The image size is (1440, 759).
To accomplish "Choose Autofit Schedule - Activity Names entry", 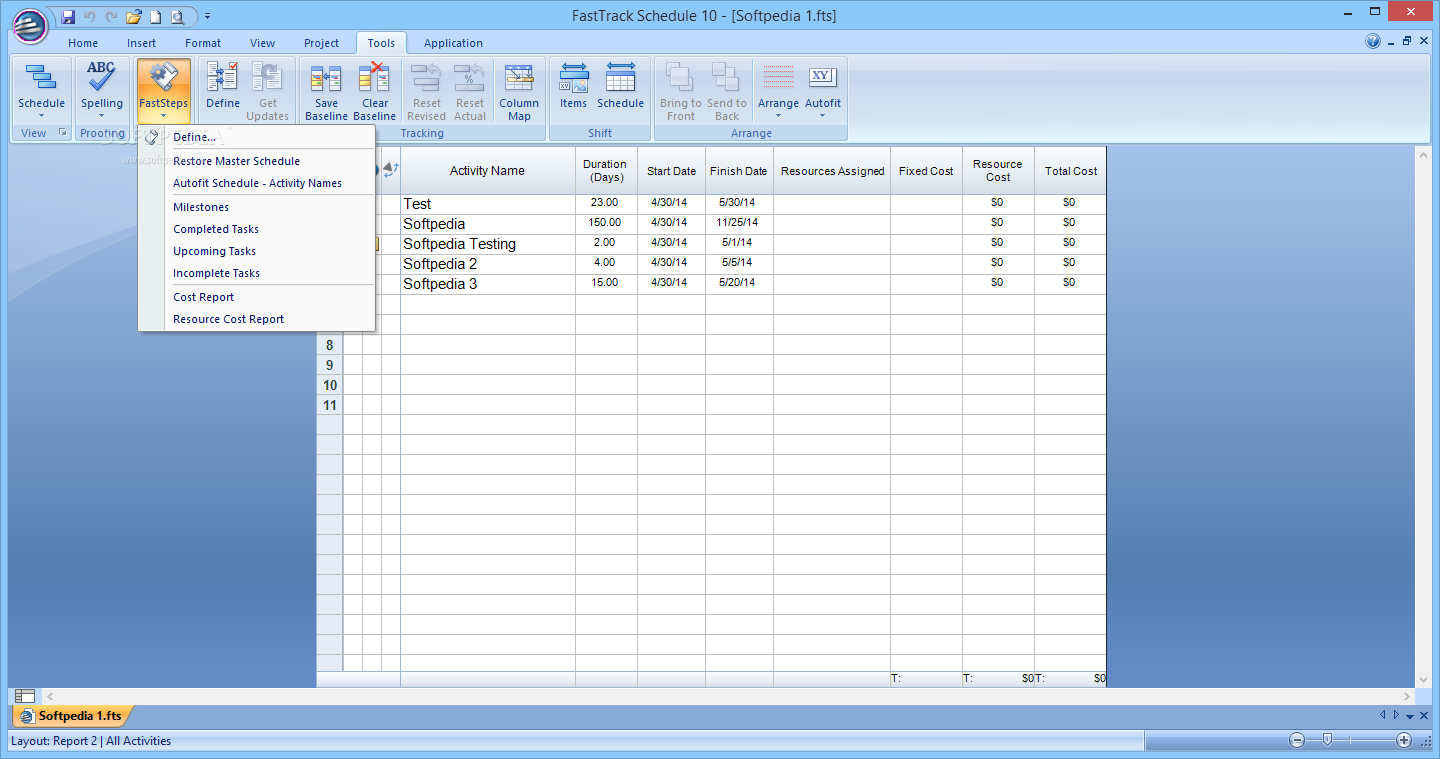I will click(256, 183).
